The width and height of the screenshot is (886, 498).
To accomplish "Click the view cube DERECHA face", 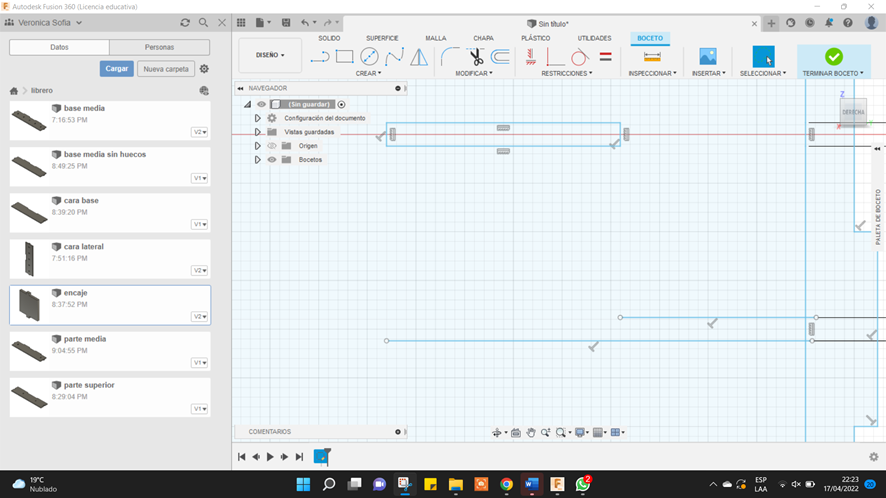I will [x=853, y=112].
